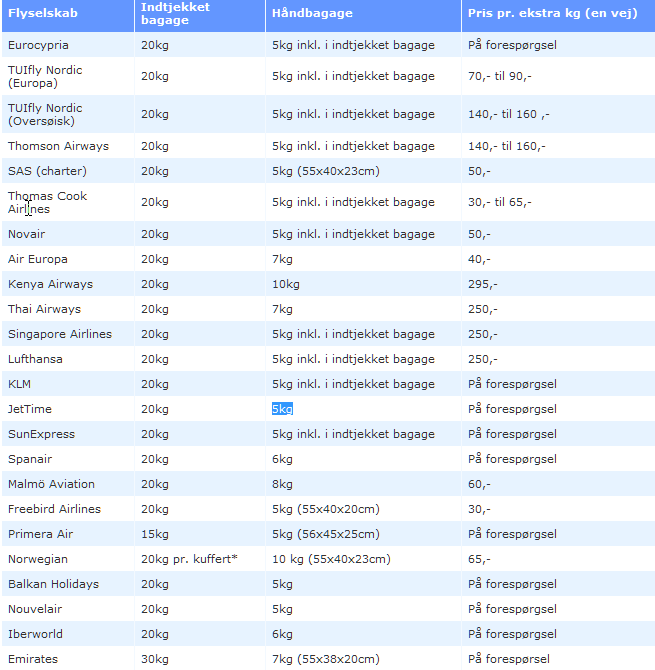Select SunExpress in the table
This screenshot has width=655, height=670.
pos(41,434)
